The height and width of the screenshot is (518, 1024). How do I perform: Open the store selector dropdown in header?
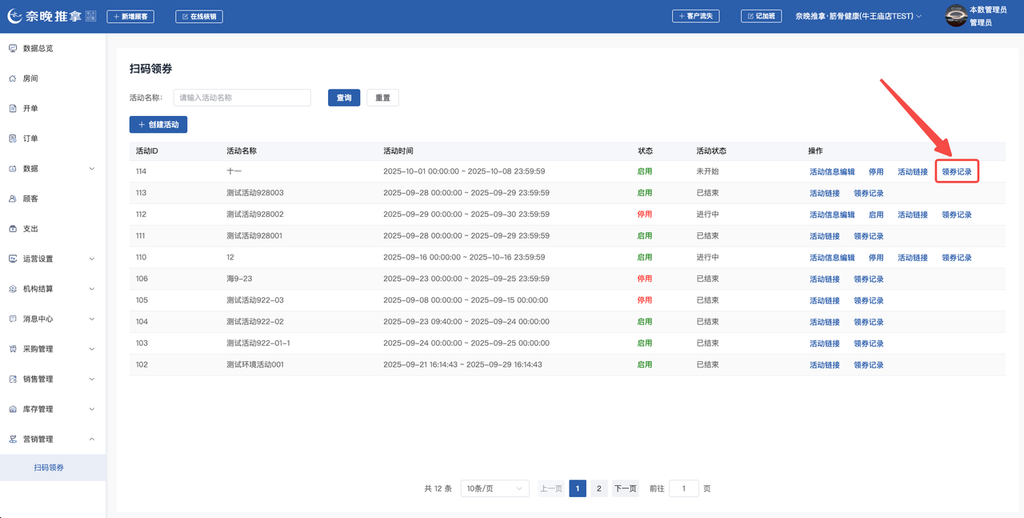(858, 17)
